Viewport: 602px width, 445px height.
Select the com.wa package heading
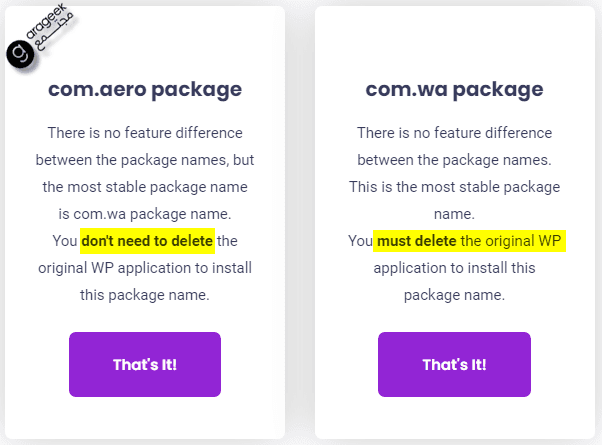click(x=454, y=90)
